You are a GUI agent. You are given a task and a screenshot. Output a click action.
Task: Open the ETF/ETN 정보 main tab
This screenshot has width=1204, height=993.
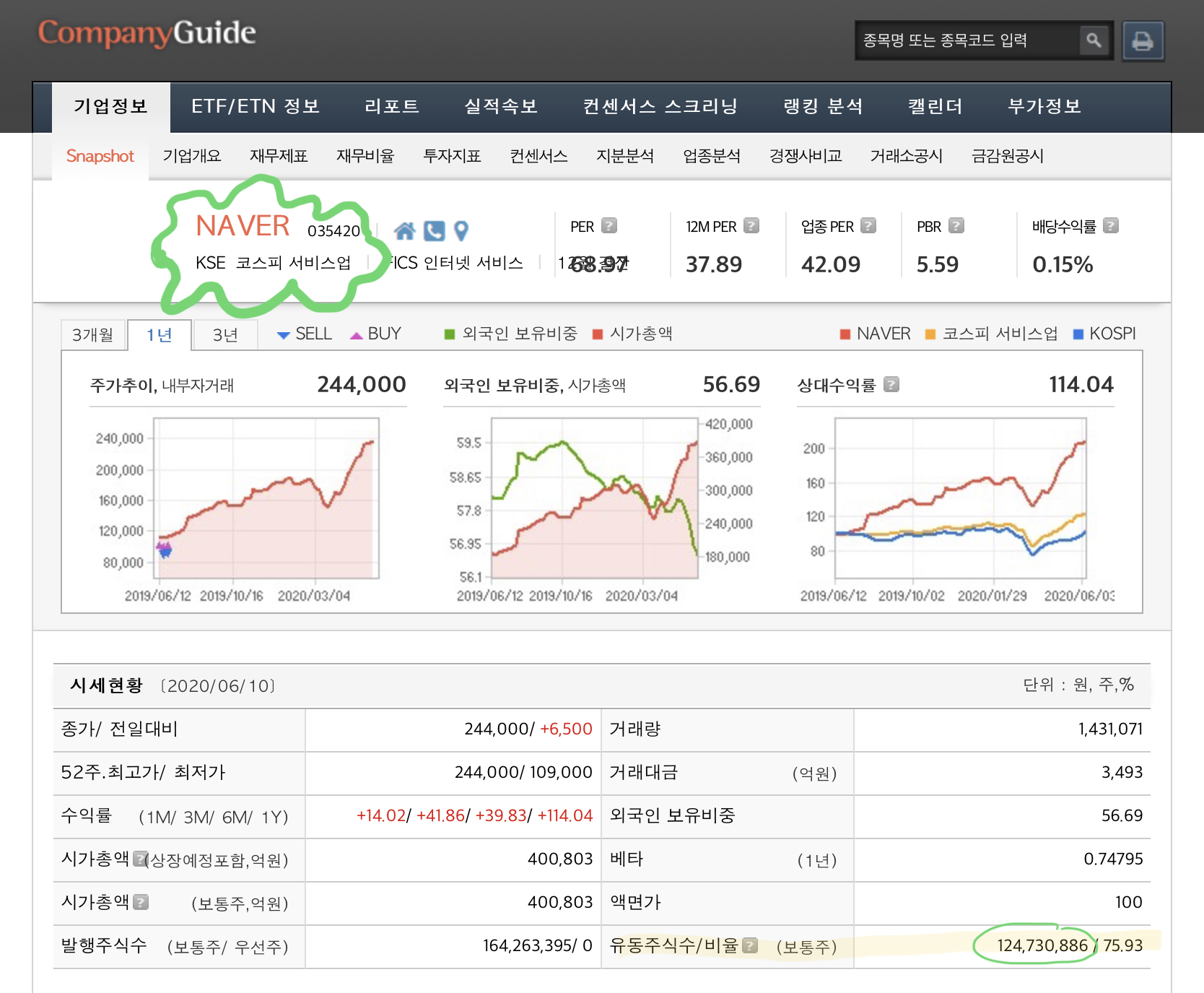(256, 107)
